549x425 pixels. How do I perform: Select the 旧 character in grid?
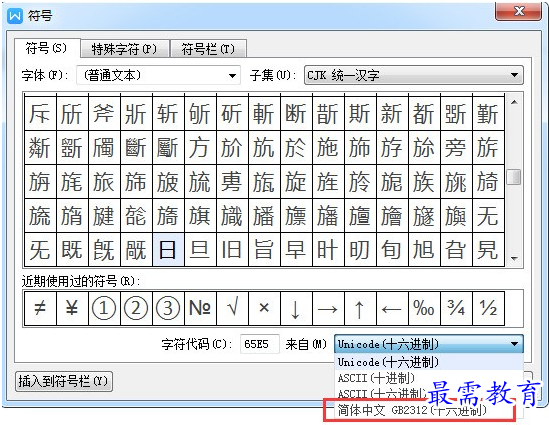pyautogui.click(x=232, y=250)
